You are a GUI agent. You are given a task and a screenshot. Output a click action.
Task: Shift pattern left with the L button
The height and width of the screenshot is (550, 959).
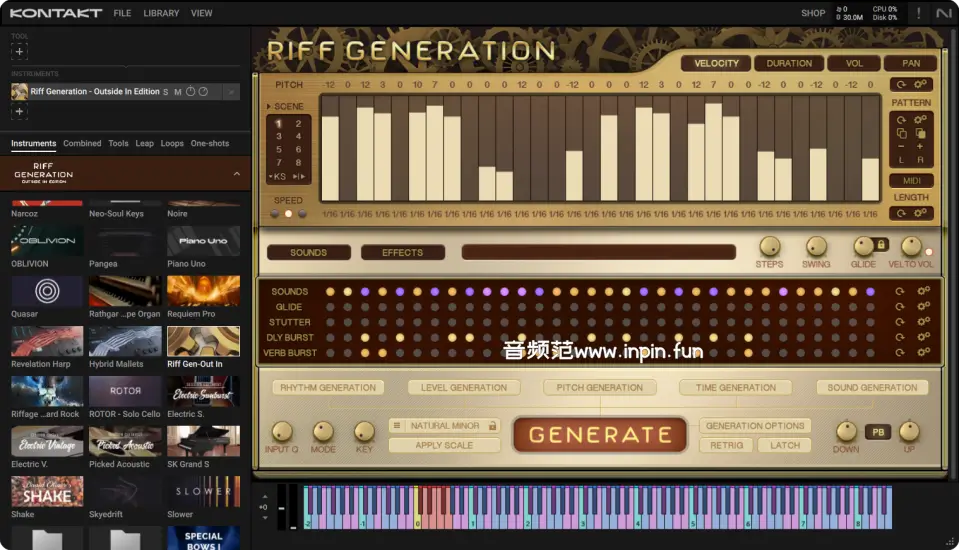[x=901, y=160]
